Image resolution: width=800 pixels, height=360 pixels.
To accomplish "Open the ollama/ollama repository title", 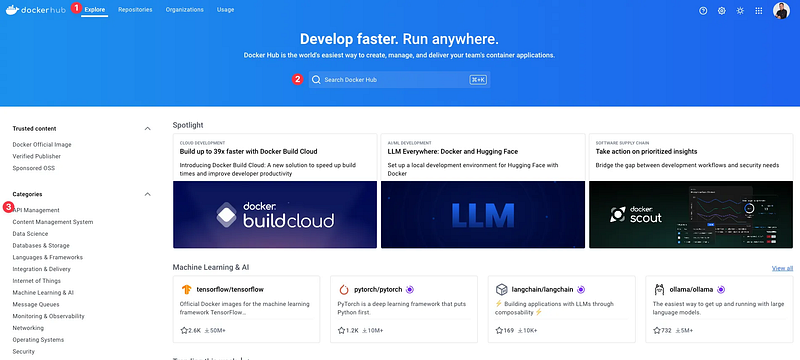I will point(691,290).
